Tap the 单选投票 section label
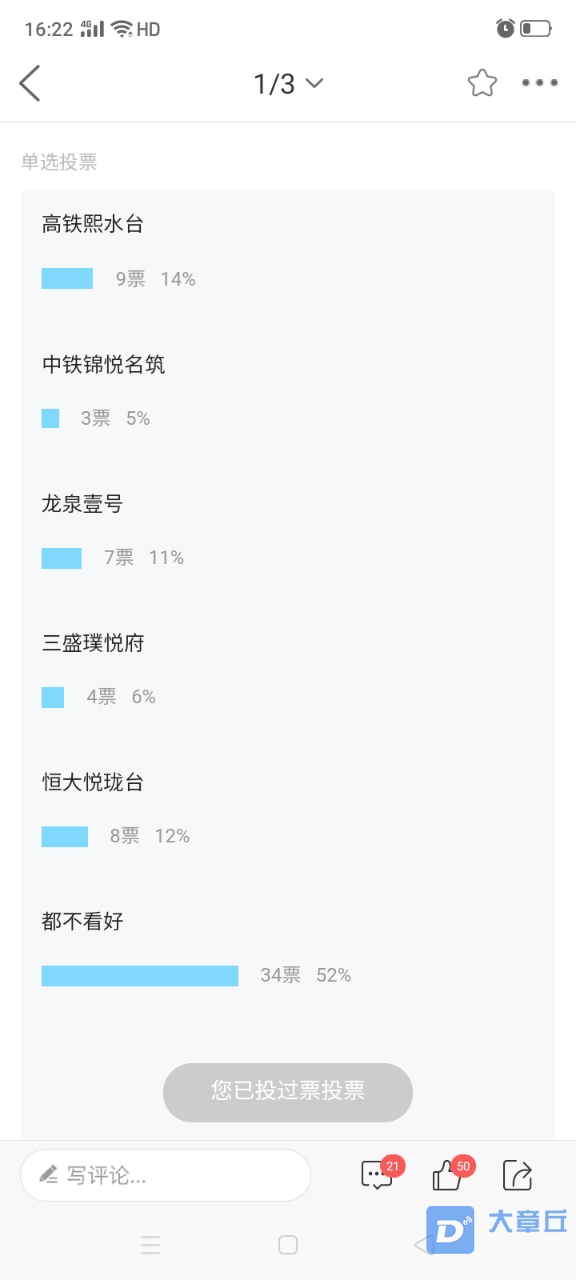 [x=59, y=162]
